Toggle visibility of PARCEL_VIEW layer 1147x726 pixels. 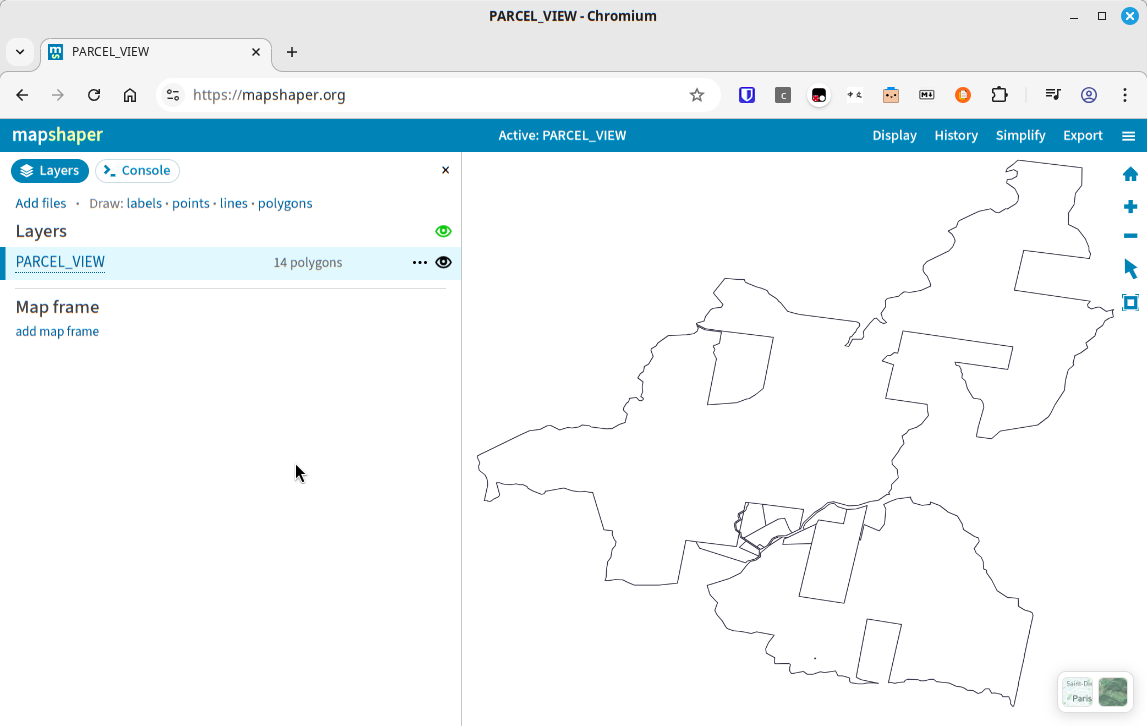(x=443, y=263)
